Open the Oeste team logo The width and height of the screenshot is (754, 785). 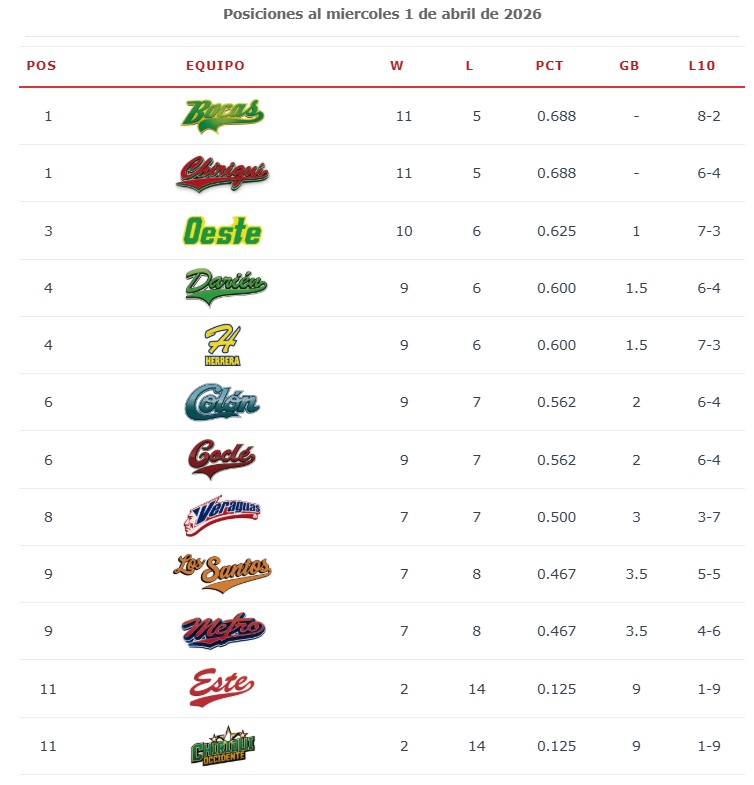point(222,231)
